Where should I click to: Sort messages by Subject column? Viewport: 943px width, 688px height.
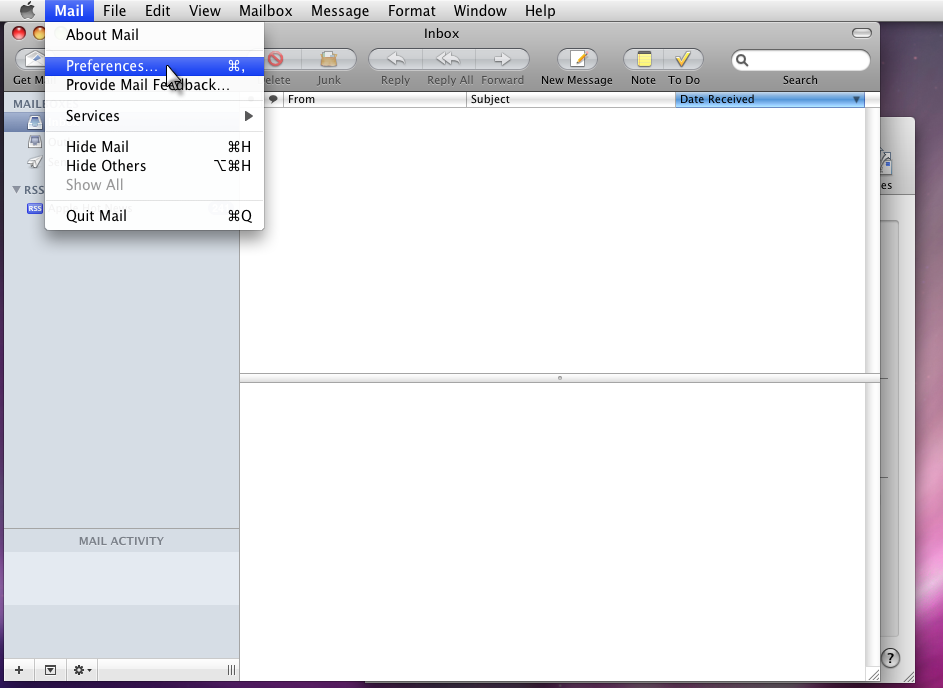(x=570, y=99)
